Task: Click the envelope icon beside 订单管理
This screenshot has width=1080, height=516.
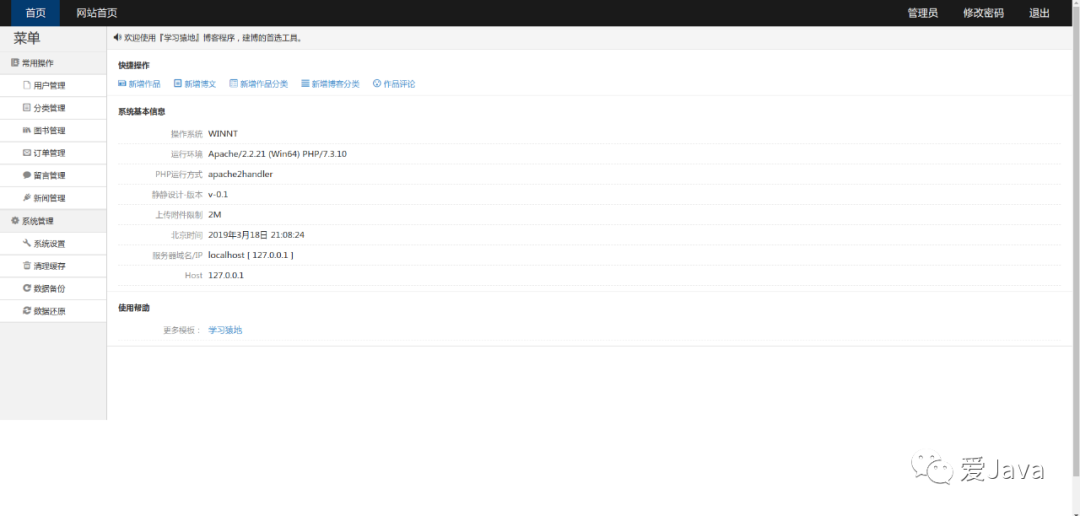Action: pyautogui.click(x=27, y=152)
